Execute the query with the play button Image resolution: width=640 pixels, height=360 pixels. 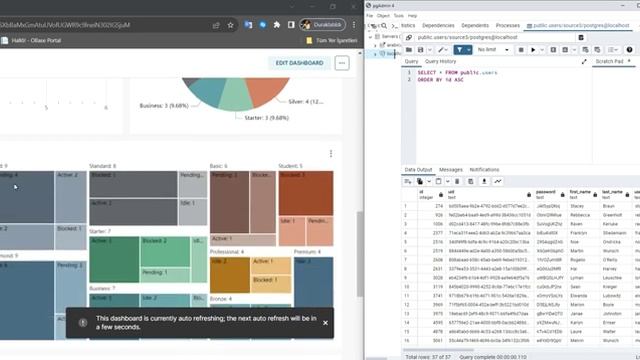click(x=533, y=50)
